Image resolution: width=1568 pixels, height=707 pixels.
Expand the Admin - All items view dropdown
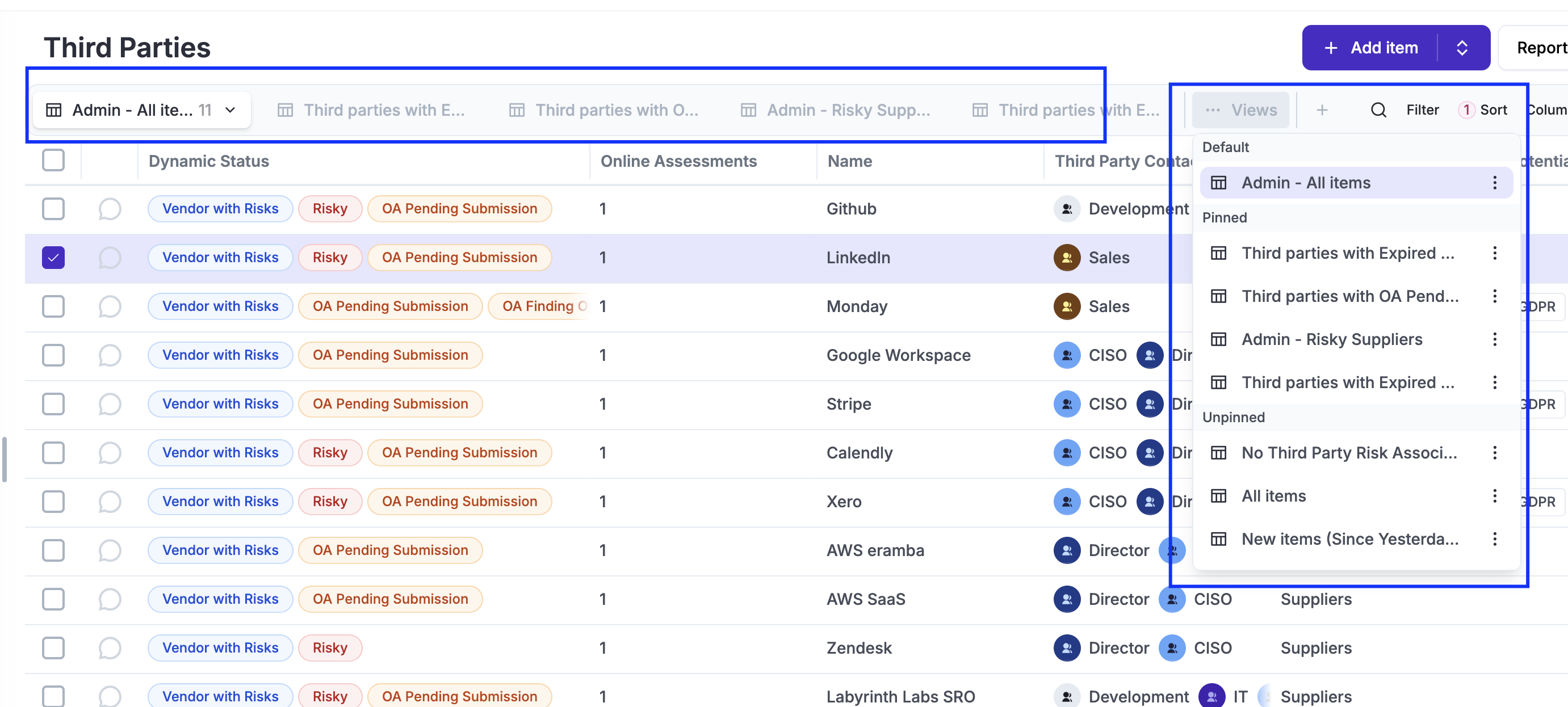point(230,110)
